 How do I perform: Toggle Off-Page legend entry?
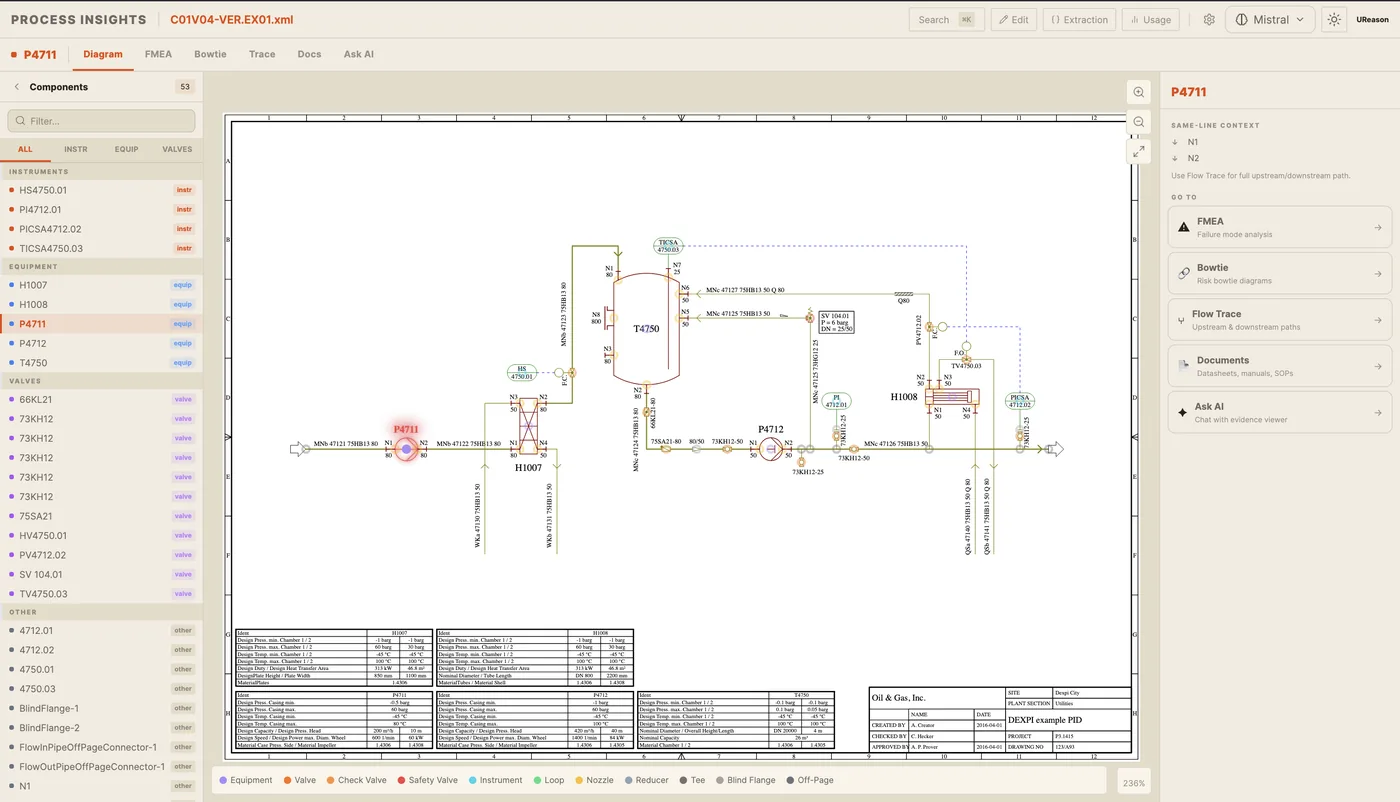tap(810, 780)
